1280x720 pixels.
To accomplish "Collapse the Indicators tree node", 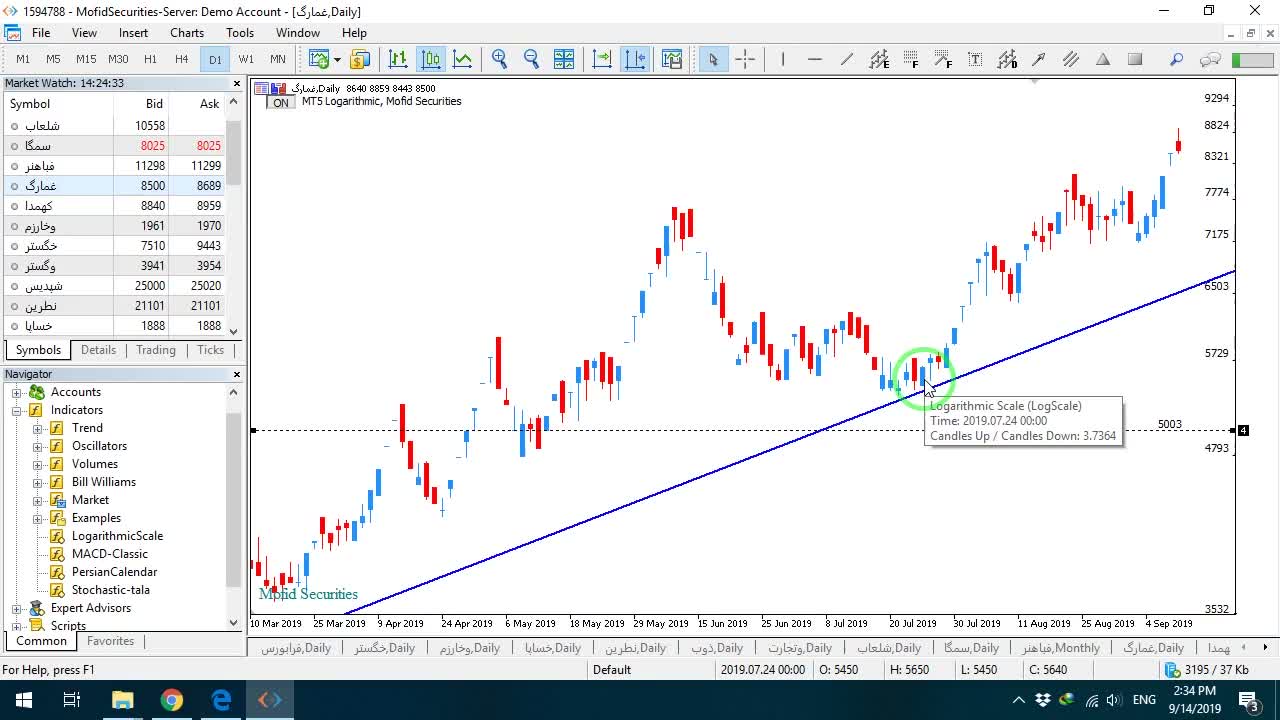I will click(17, 410).
